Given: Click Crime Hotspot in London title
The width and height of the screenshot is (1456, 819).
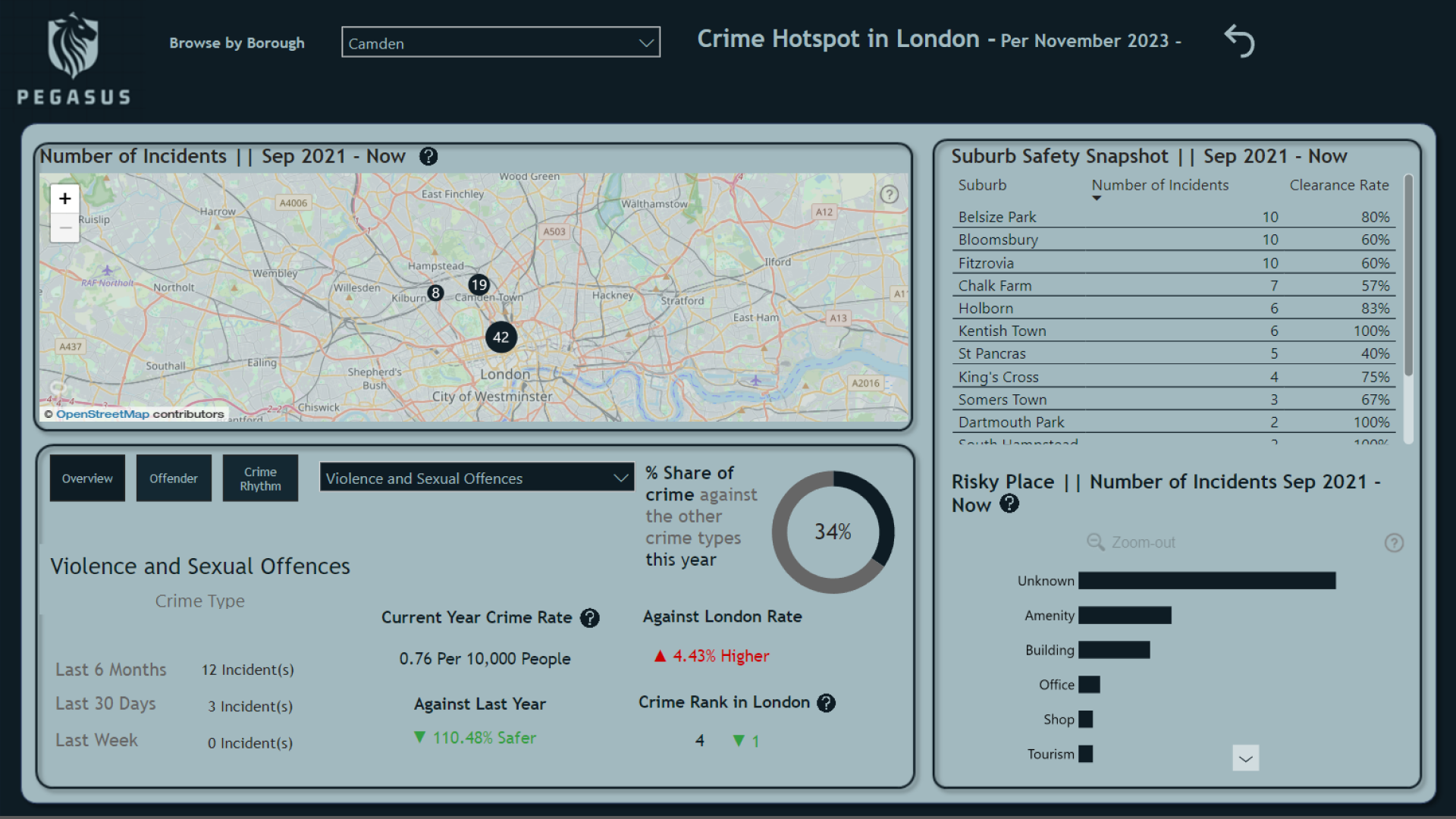Looking at the screenshot, I should point(838,39).
